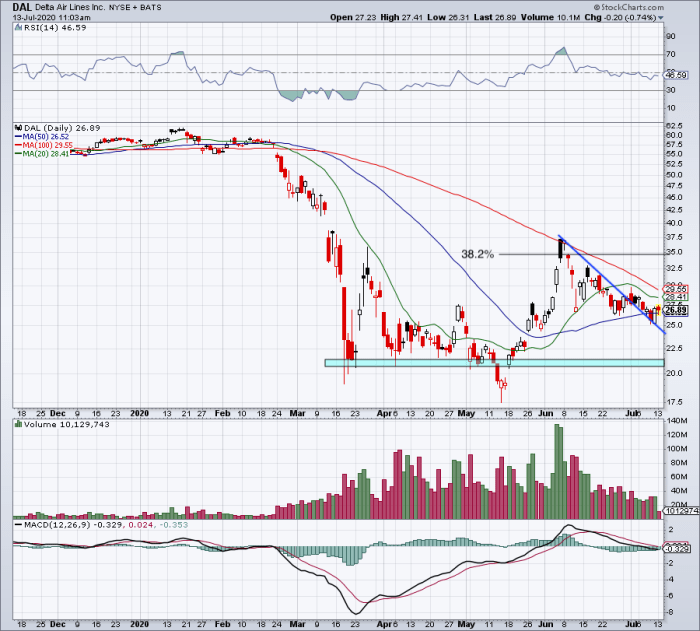Click the RSI(14) 46.59 legend text

(x=55, y=28)
